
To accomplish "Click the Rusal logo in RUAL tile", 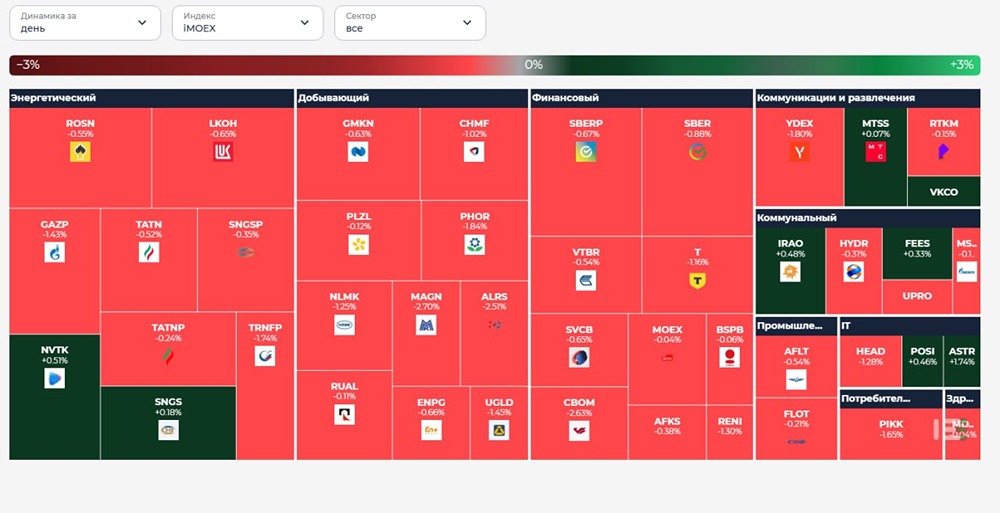I will tap(344, 415).
